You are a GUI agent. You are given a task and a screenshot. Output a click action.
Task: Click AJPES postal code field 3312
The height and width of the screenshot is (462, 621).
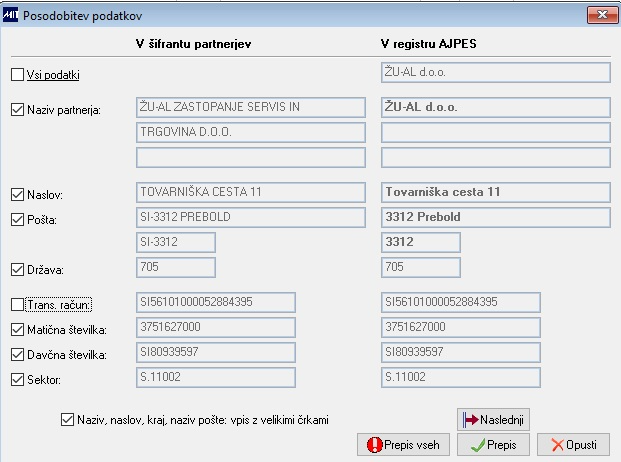tap(421, 242)
